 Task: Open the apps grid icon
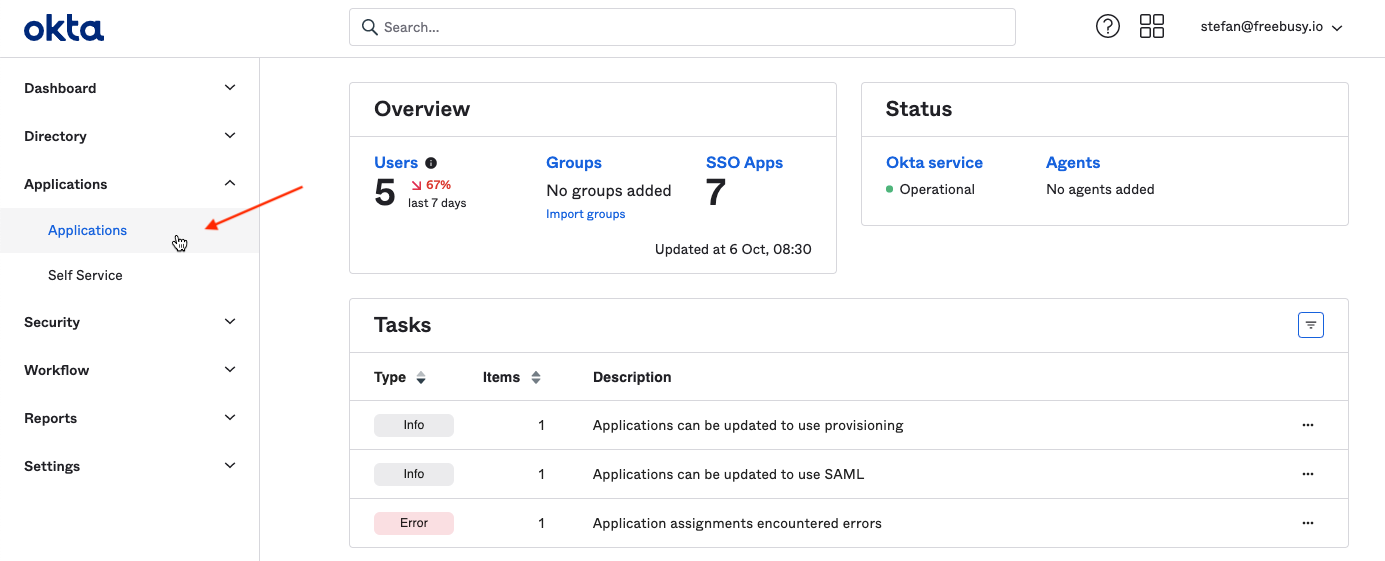click(1152, 27)
